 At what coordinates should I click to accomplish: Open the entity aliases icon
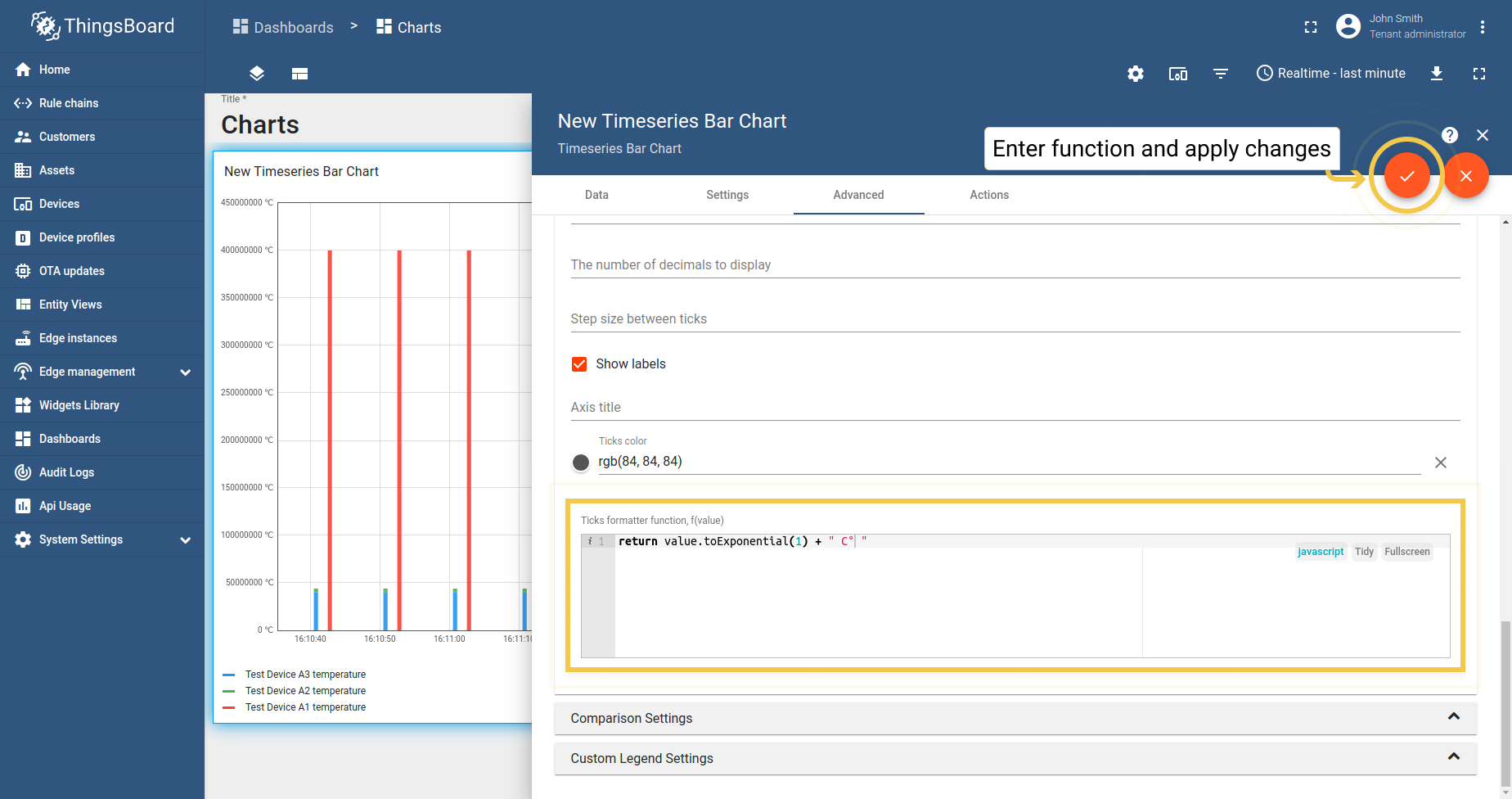pyautogui.click(x=1177, y=74)
